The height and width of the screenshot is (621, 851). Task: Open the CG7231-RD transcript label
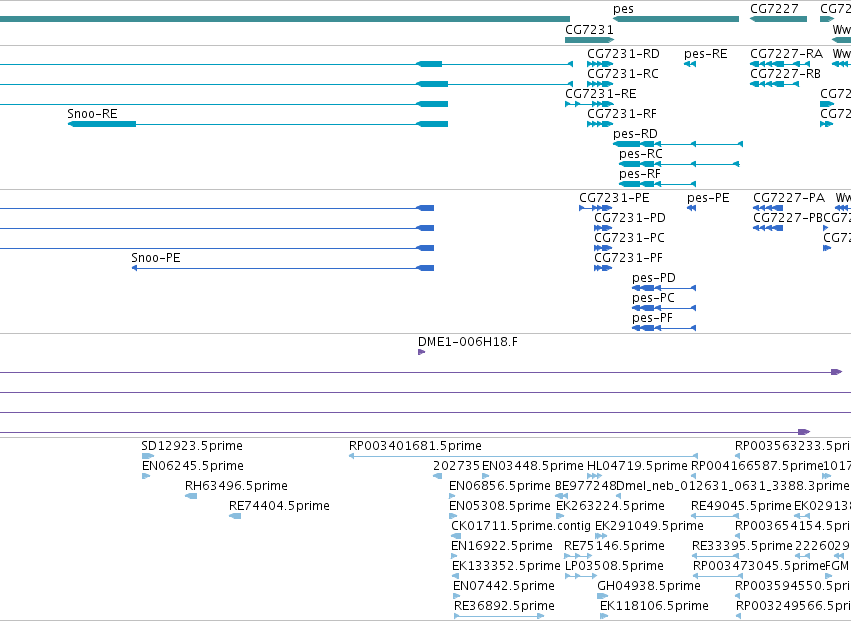pos(623,54)
